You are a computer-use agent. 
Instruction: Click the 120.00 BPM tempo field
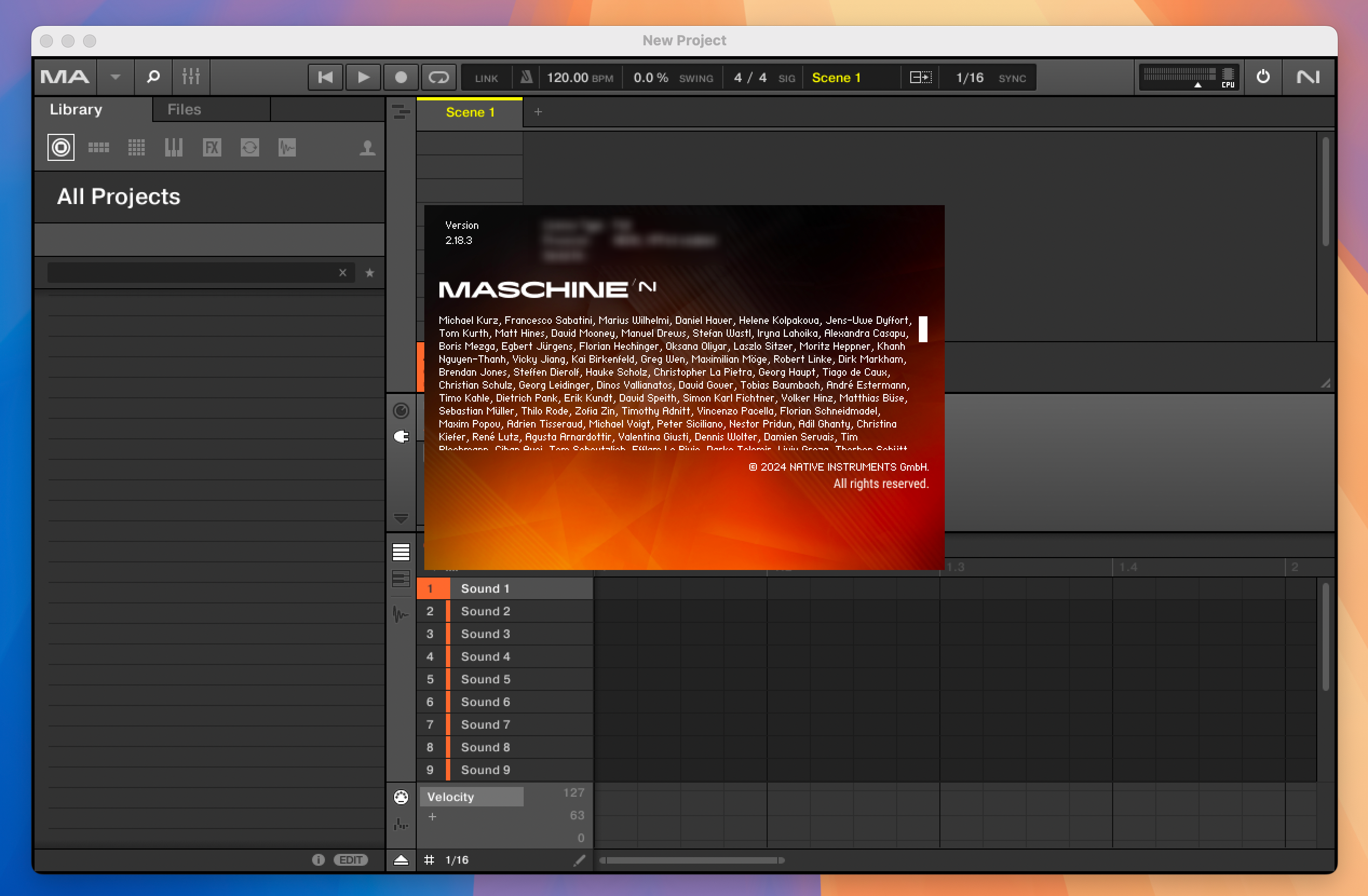click(x=579, y=78)
